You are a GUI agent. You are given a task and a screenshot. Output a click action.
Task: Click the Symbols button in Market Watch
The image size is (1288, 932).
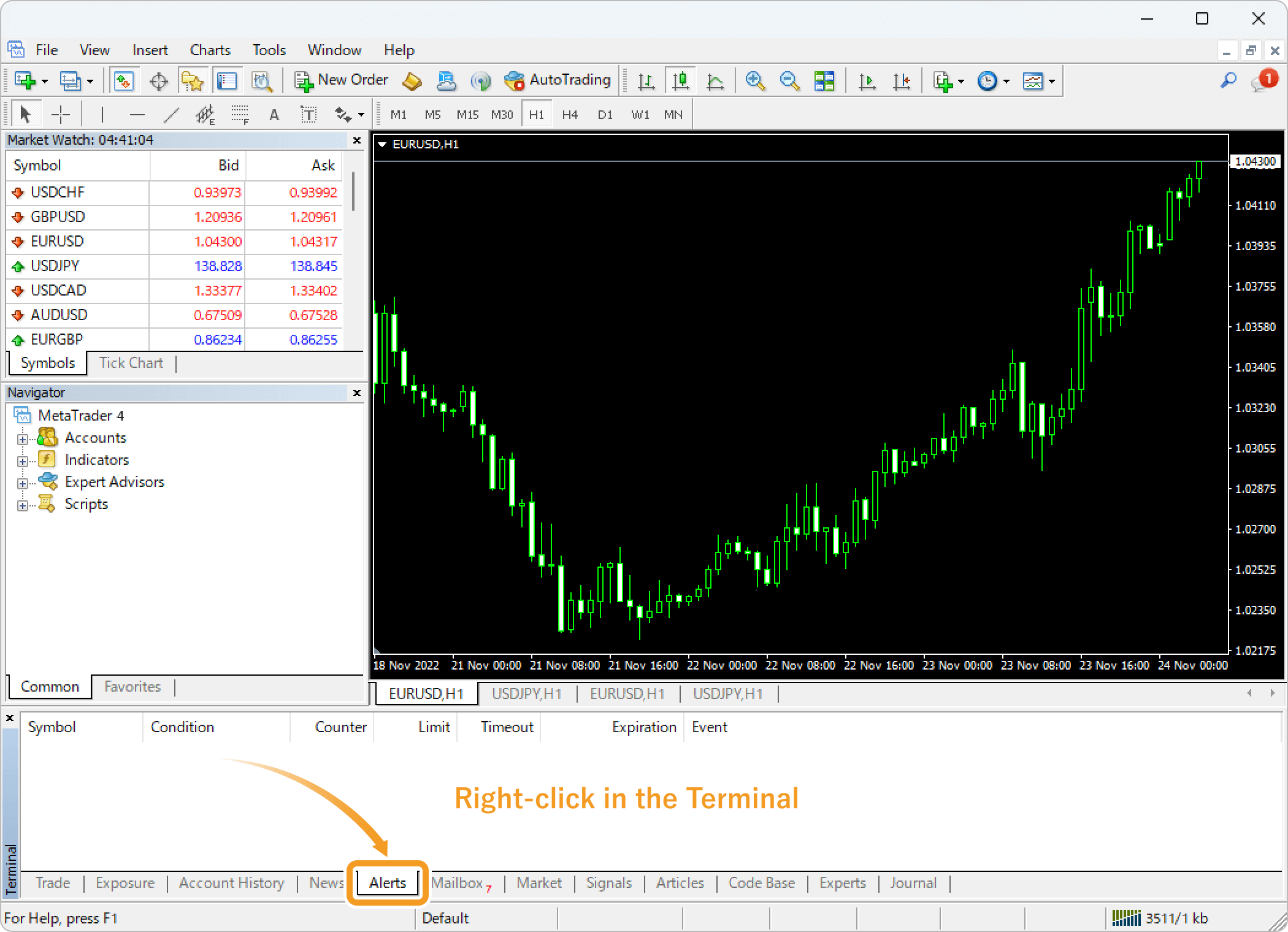tap(46, 363)
